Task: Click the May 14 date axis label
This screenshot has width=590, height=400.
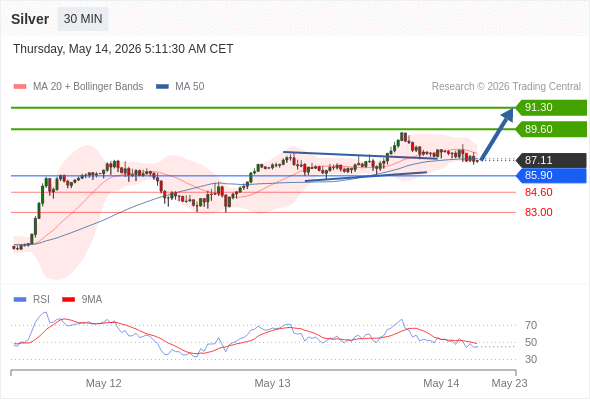Action: tap(441, 383)
